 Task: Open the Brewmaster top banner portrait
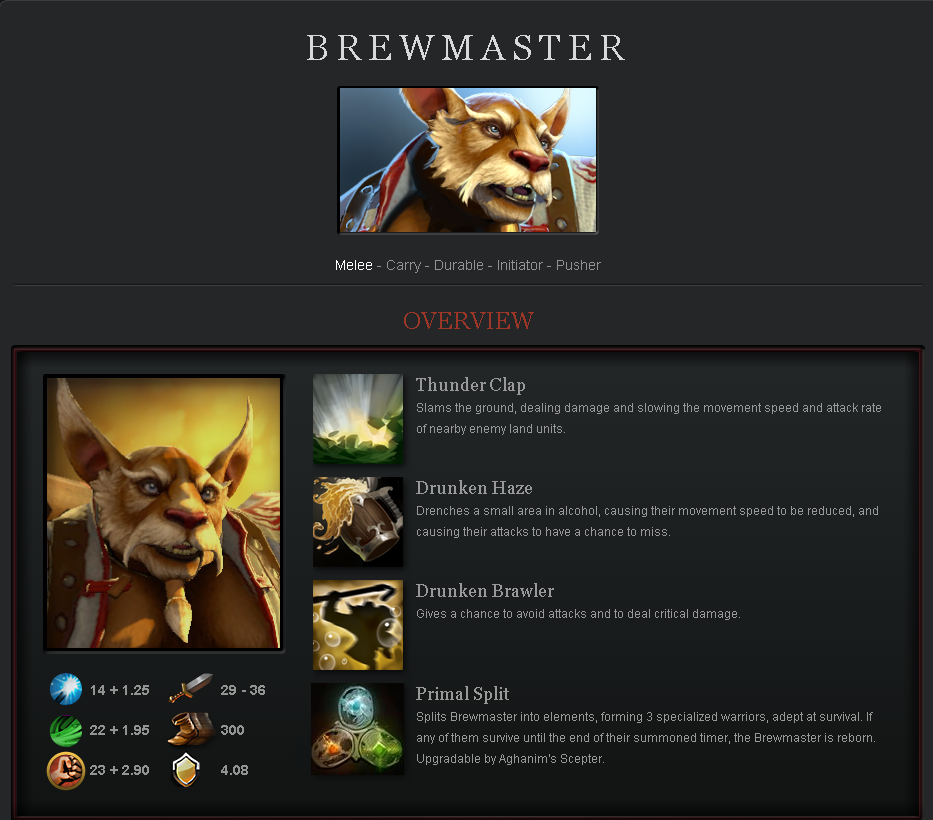point(468,160)
